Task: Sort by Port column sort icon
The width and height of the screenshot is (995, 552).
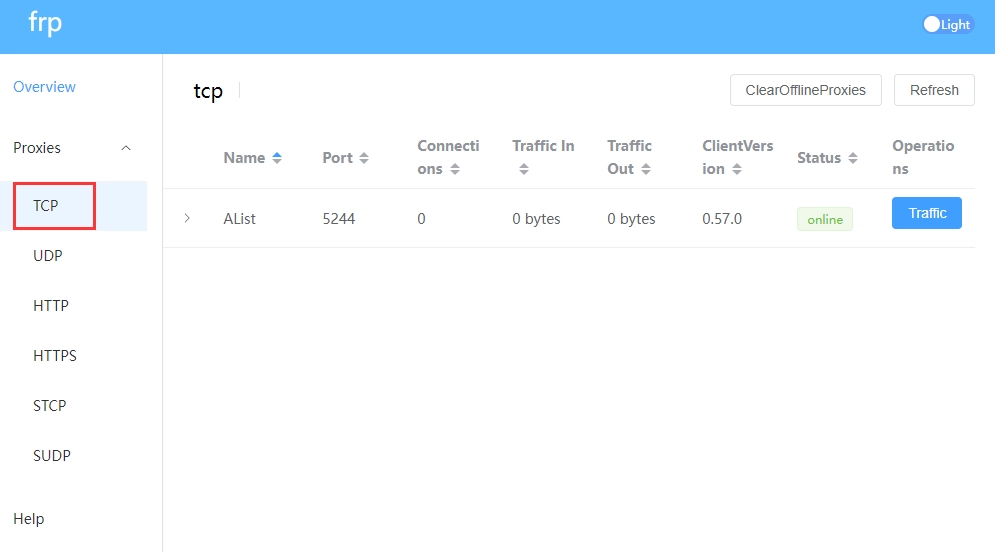Action: pyautogui.click(x=364, y=158)
